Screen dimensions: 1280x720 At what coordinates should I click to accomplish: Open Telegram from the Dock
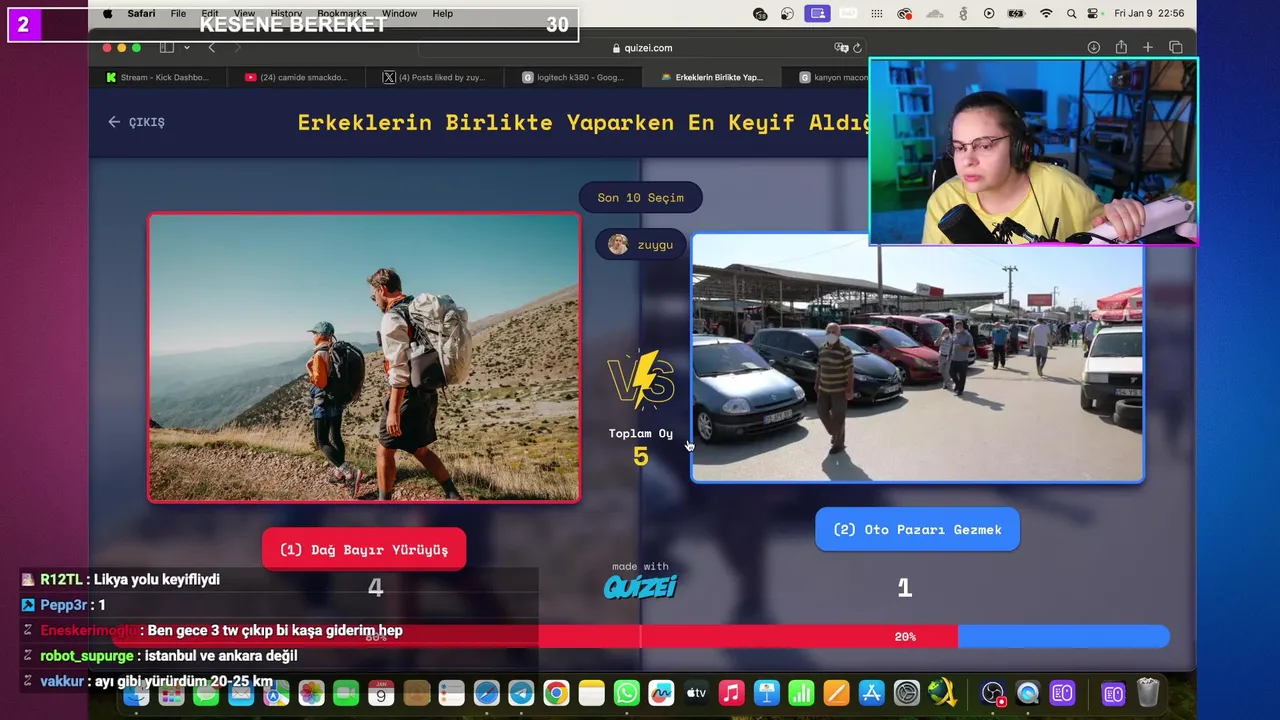coord(521,693)
